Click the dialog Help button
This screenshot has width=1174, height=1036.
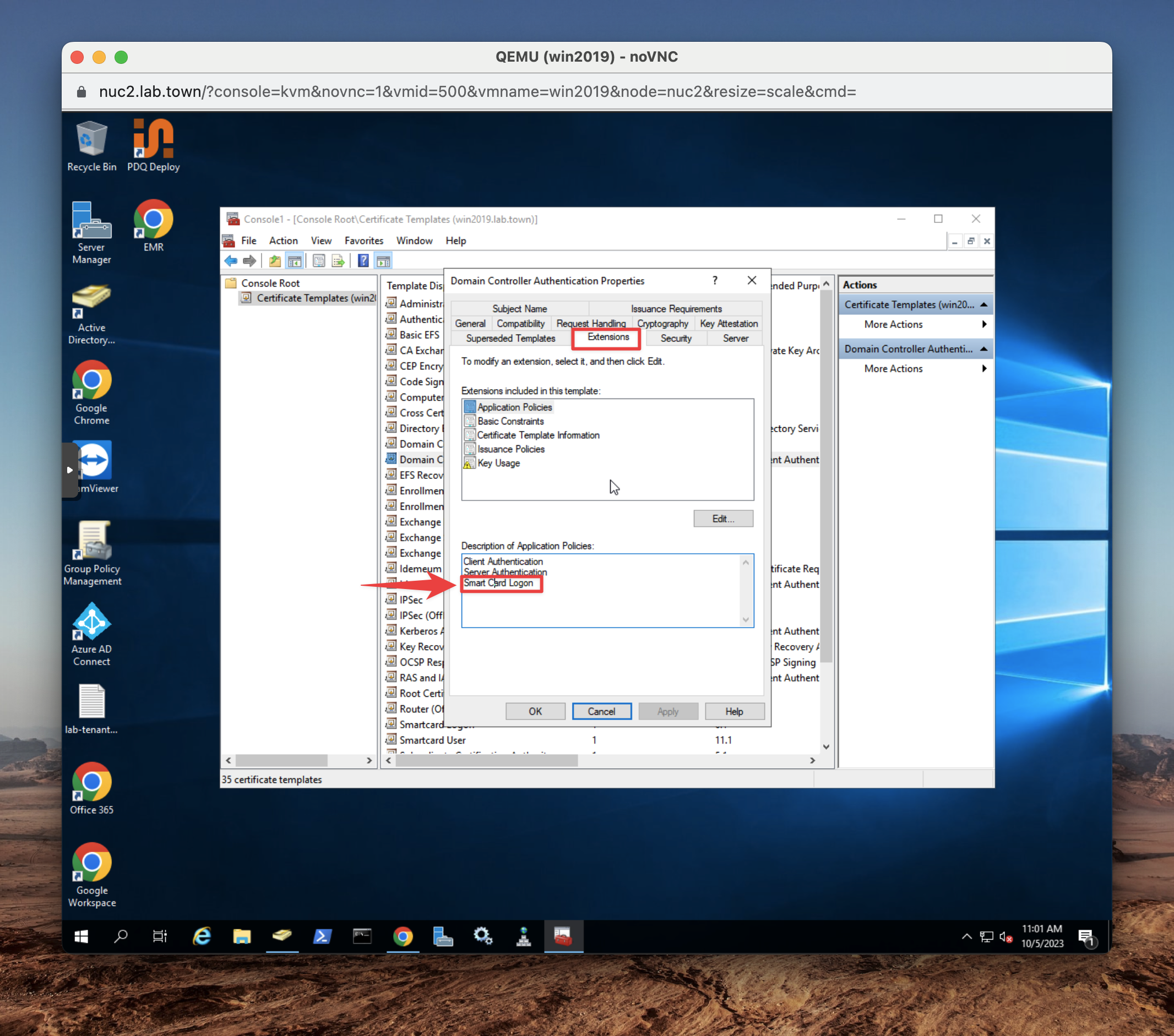(x=734, y=711)
